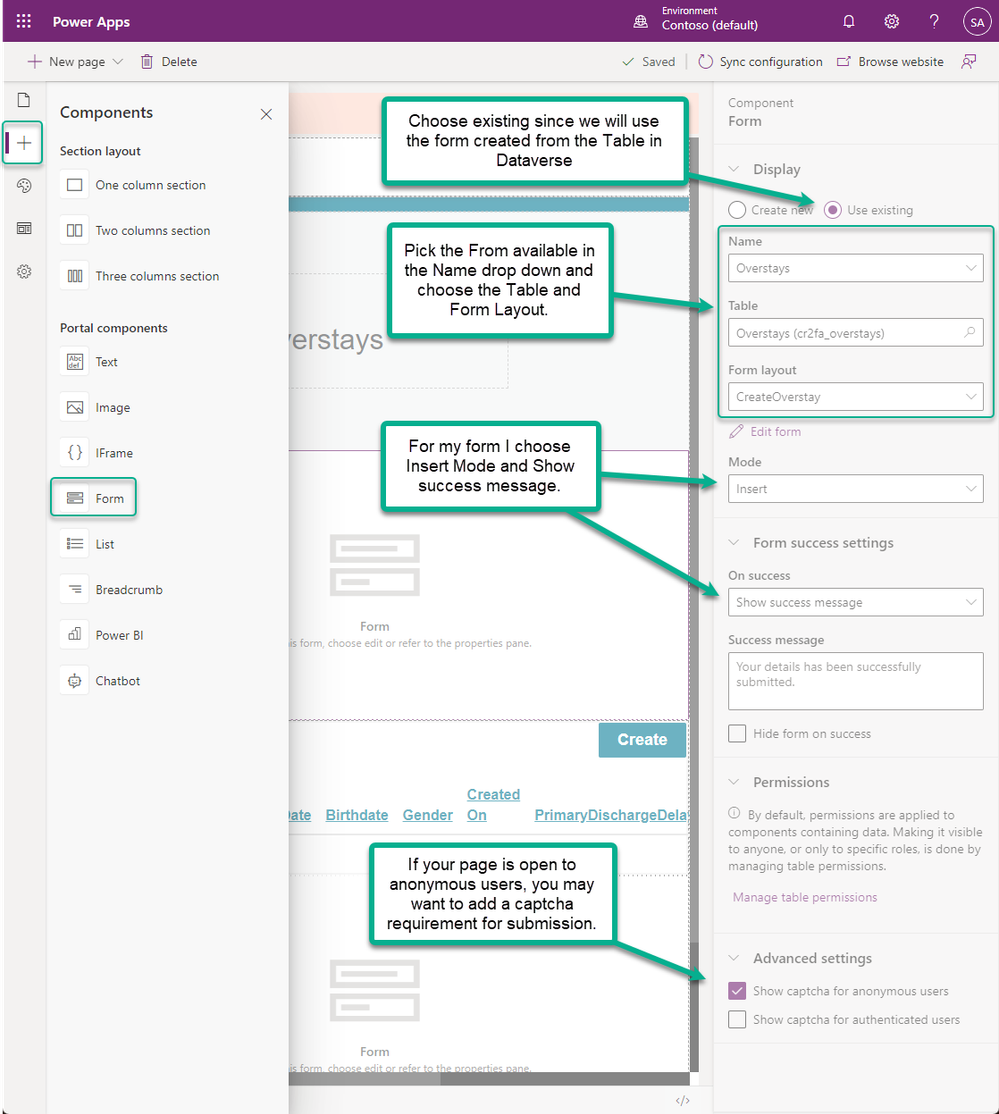Open the Settings gear in left rail
The image size is (999, 1114).
coord(23,271)
